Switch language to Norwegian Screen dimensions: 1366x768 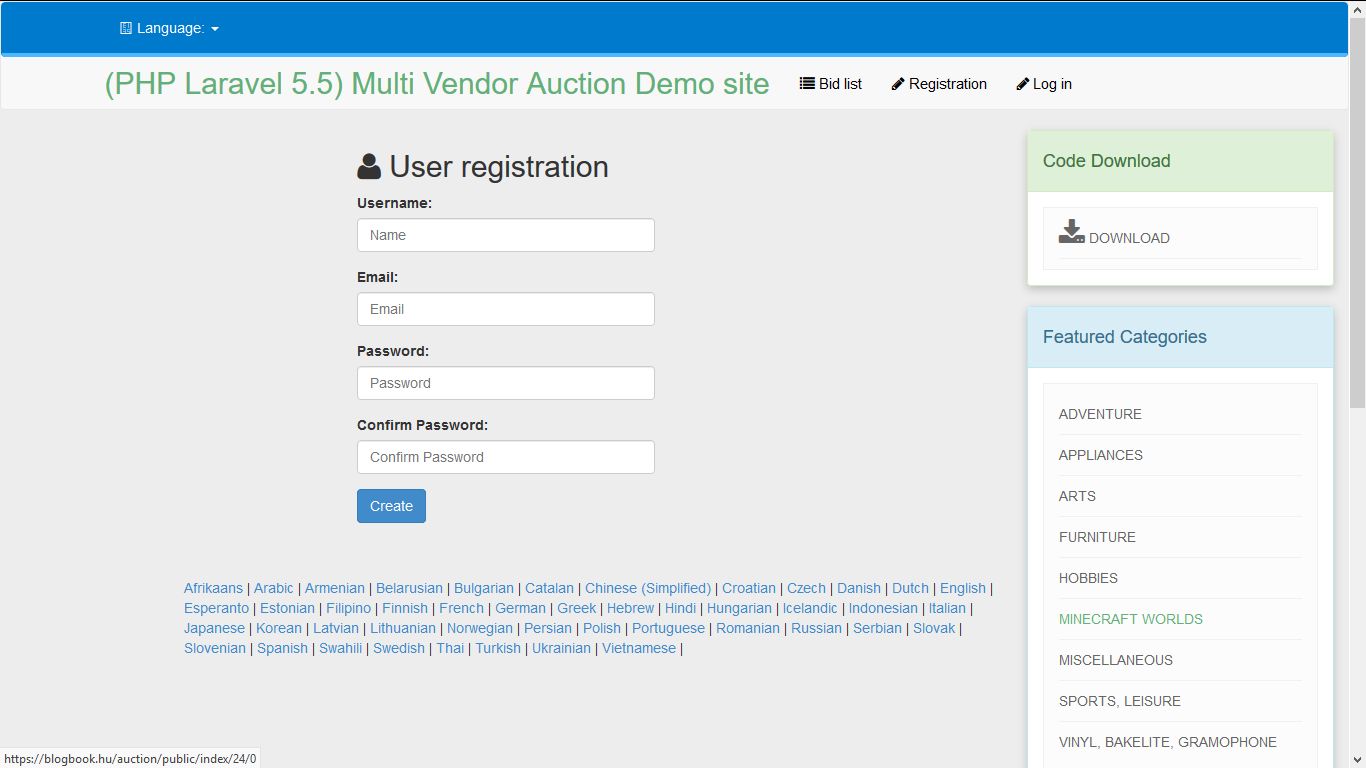(480, 628)
